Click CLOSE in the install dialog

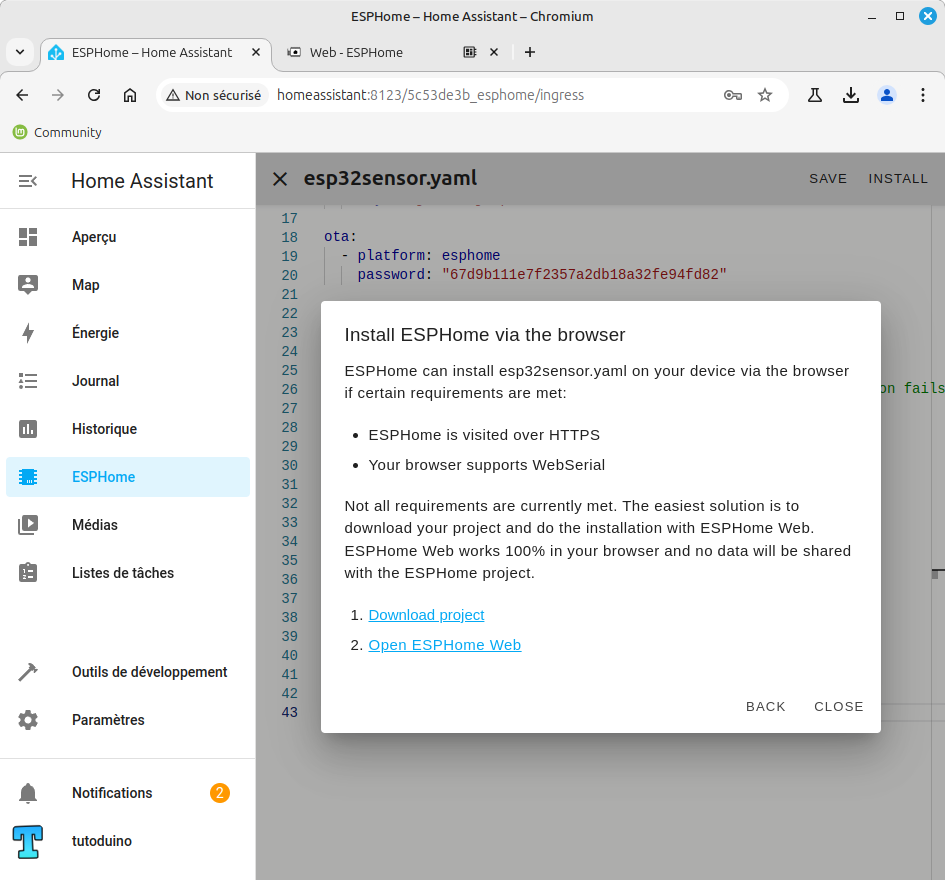point(838,706)
